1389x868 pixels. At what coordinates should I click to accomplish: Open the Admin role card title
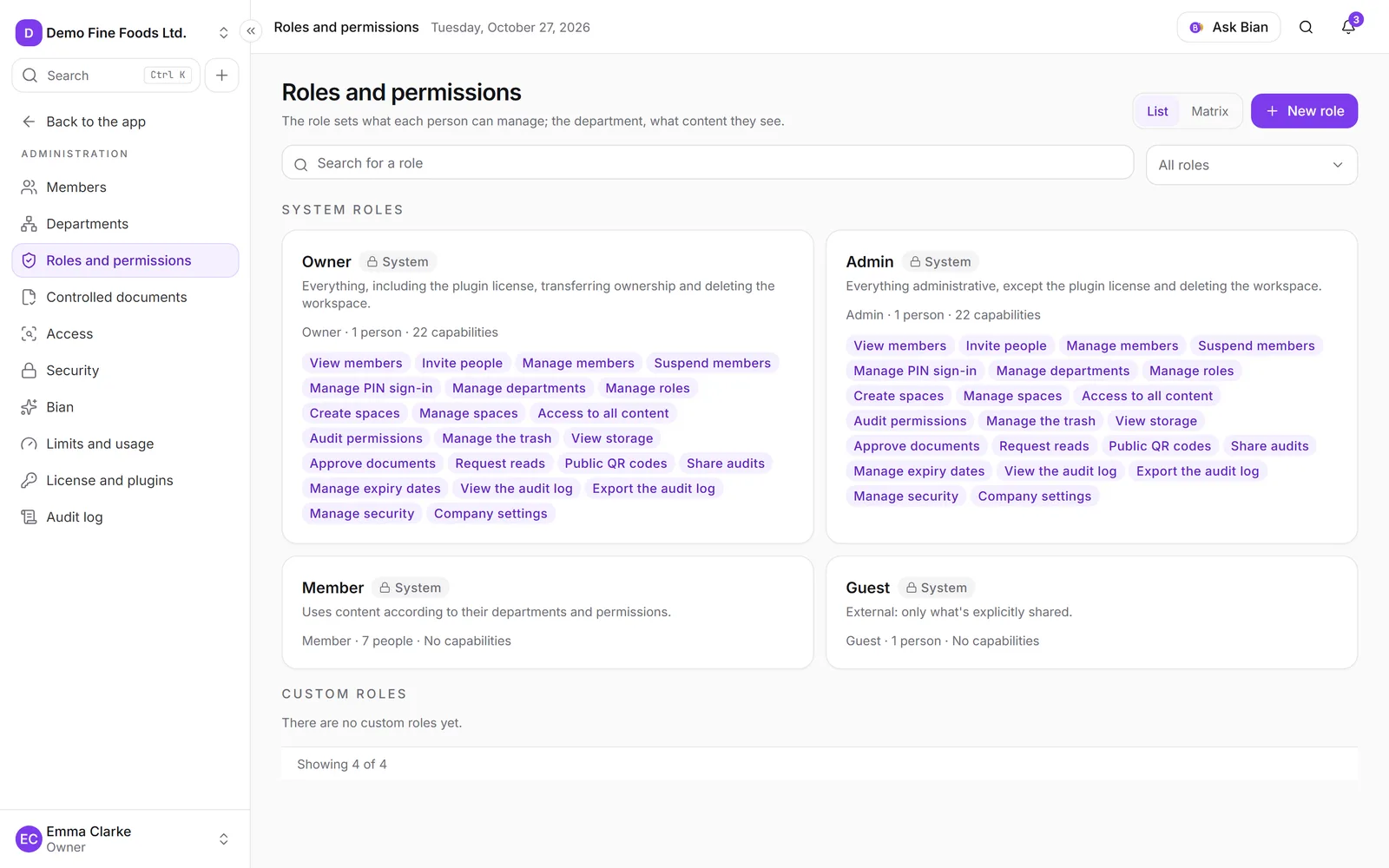870,262
